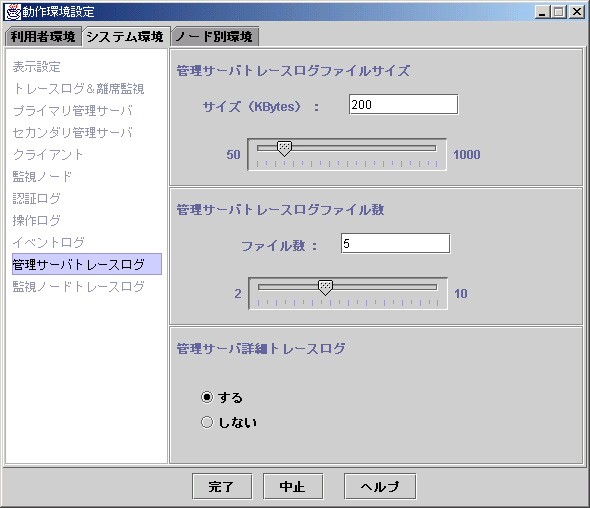Select 監視ノードトレースログ item
This screenshot has width=590, height=508.
coord(78,286)
